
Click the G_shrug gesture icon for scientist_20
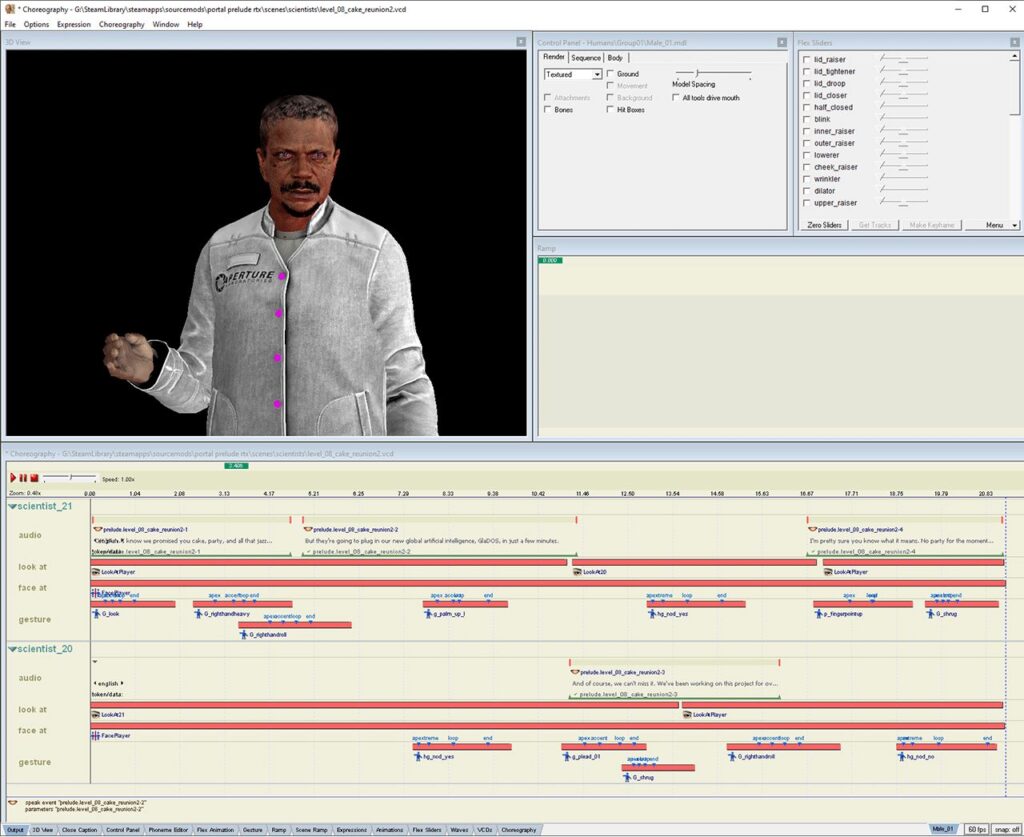627,777
